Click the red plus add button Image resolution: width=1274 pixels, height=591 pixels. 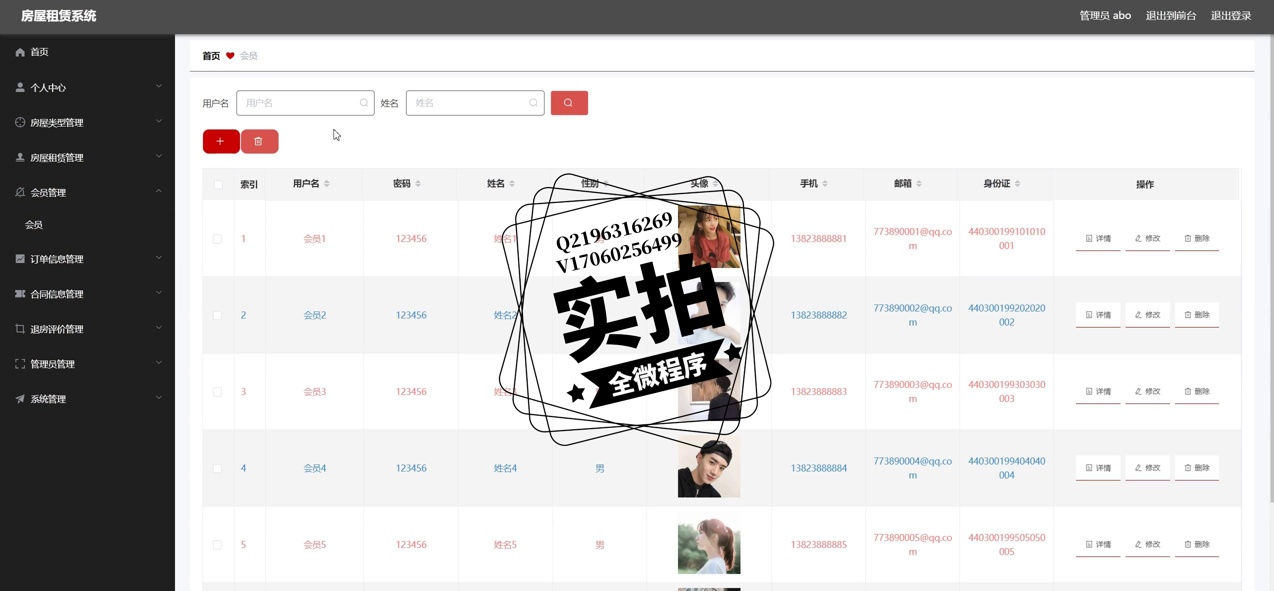[x=220, y=141]
